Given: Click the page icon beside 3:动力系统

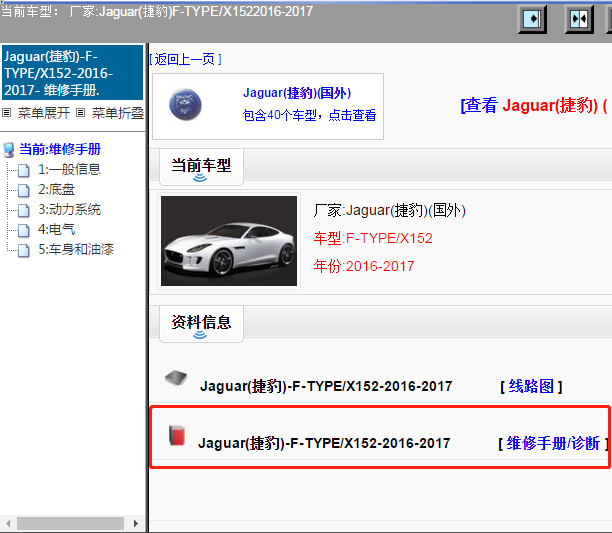Looking at the screenshot, I should pyautogui.click(x=24, y=210).
